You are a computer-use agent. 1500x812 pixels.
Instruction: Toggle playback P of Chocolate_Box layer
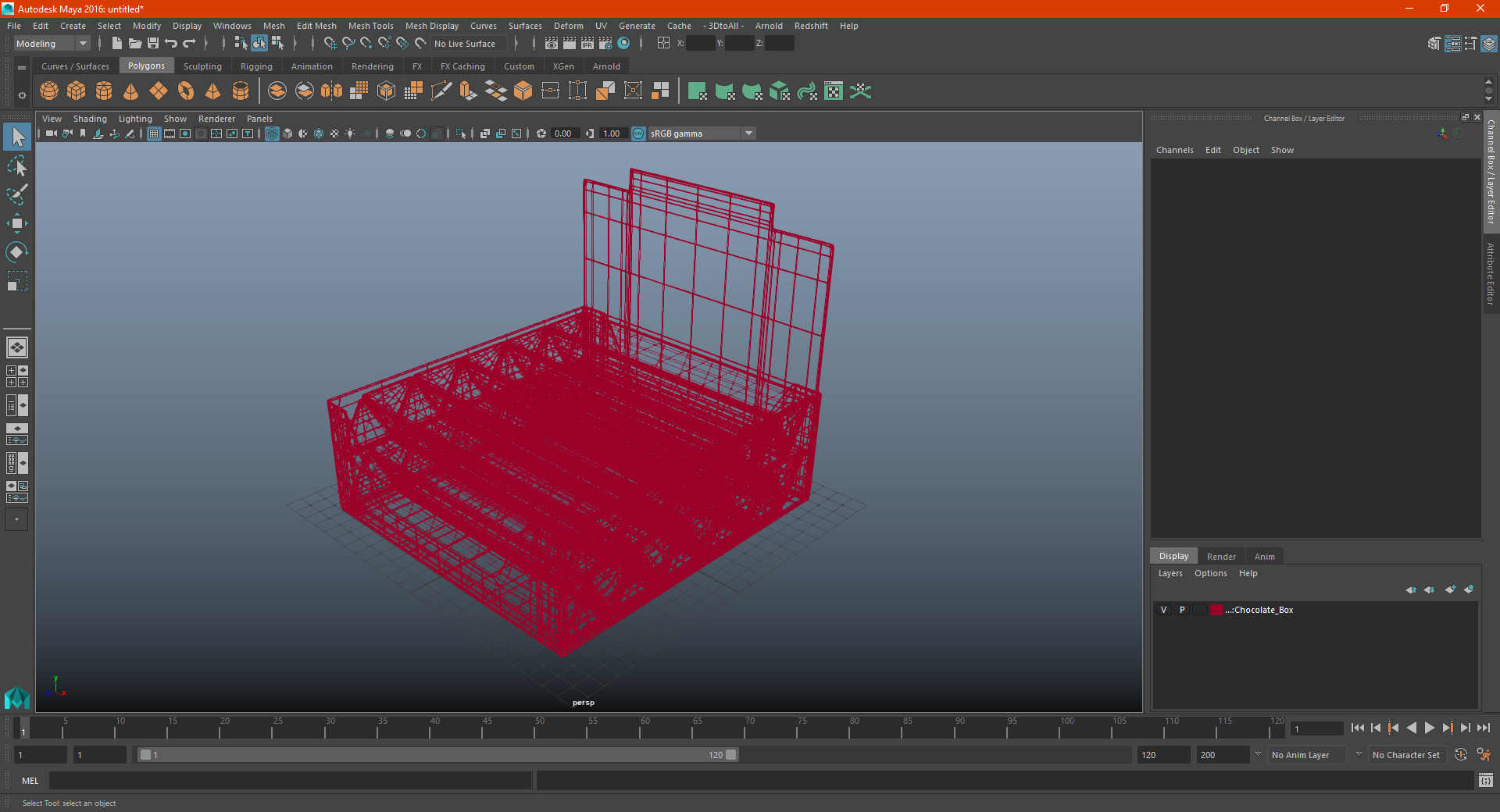coord(1182,610)
